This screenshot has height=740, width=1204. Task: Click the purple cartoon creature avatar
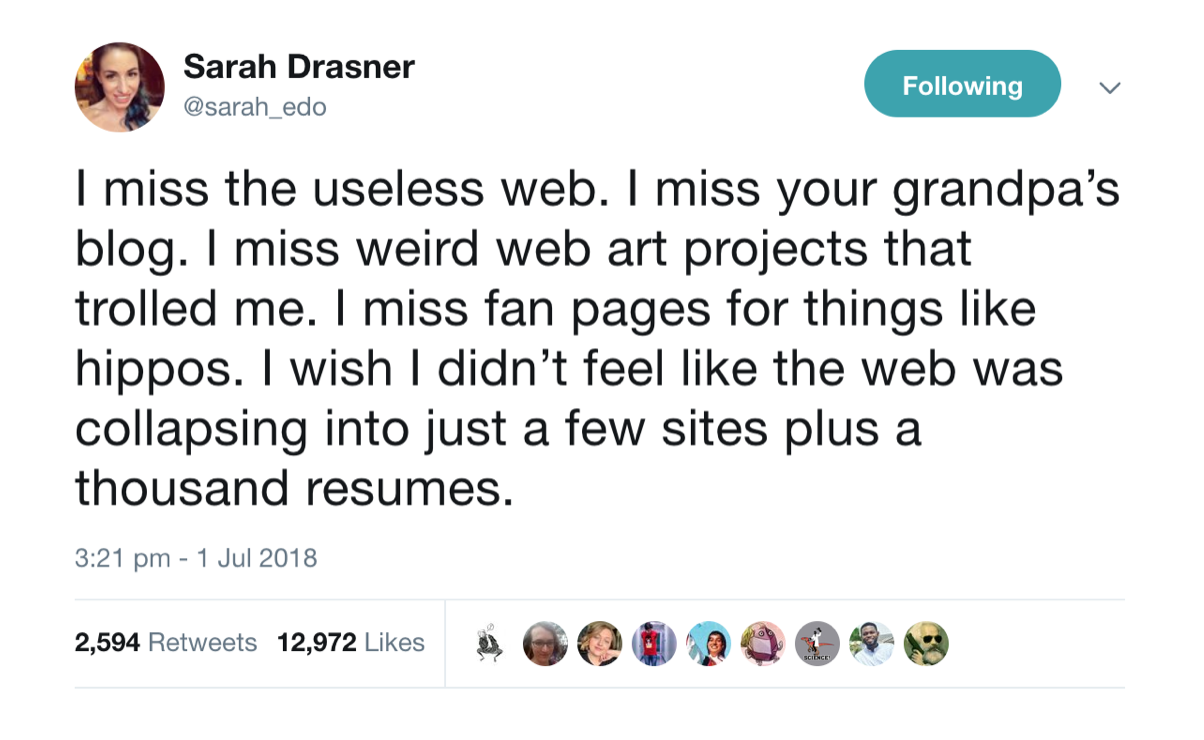click(x=763, y=644)
